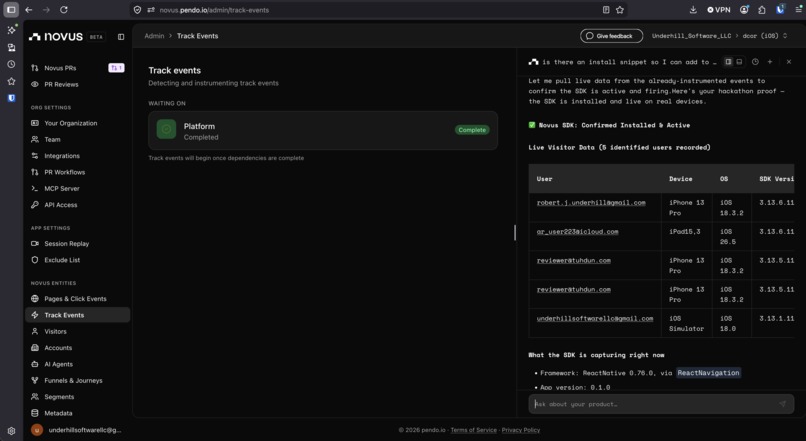Click the Session Replay camera icon
The height and width of the screenshot is (441, 806).
pos(35,244)
